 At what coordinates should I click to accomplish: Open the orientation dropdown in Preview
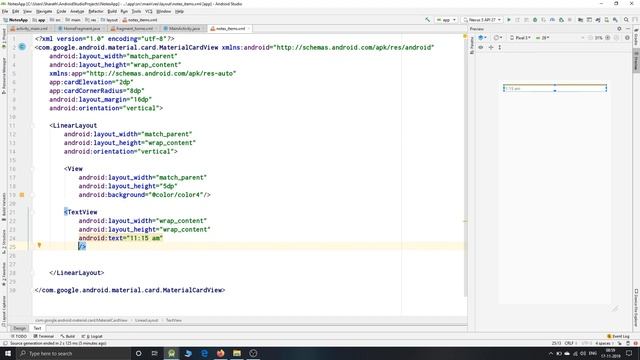(x=498, y=38)
